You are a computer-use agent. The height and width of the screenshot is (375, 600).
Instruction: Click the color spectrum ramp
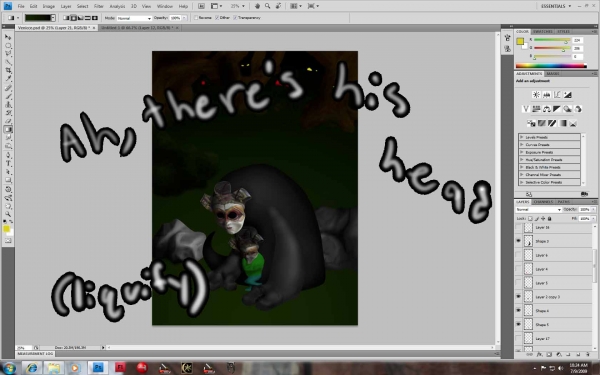pyautogui.click(x=551, y=66)
